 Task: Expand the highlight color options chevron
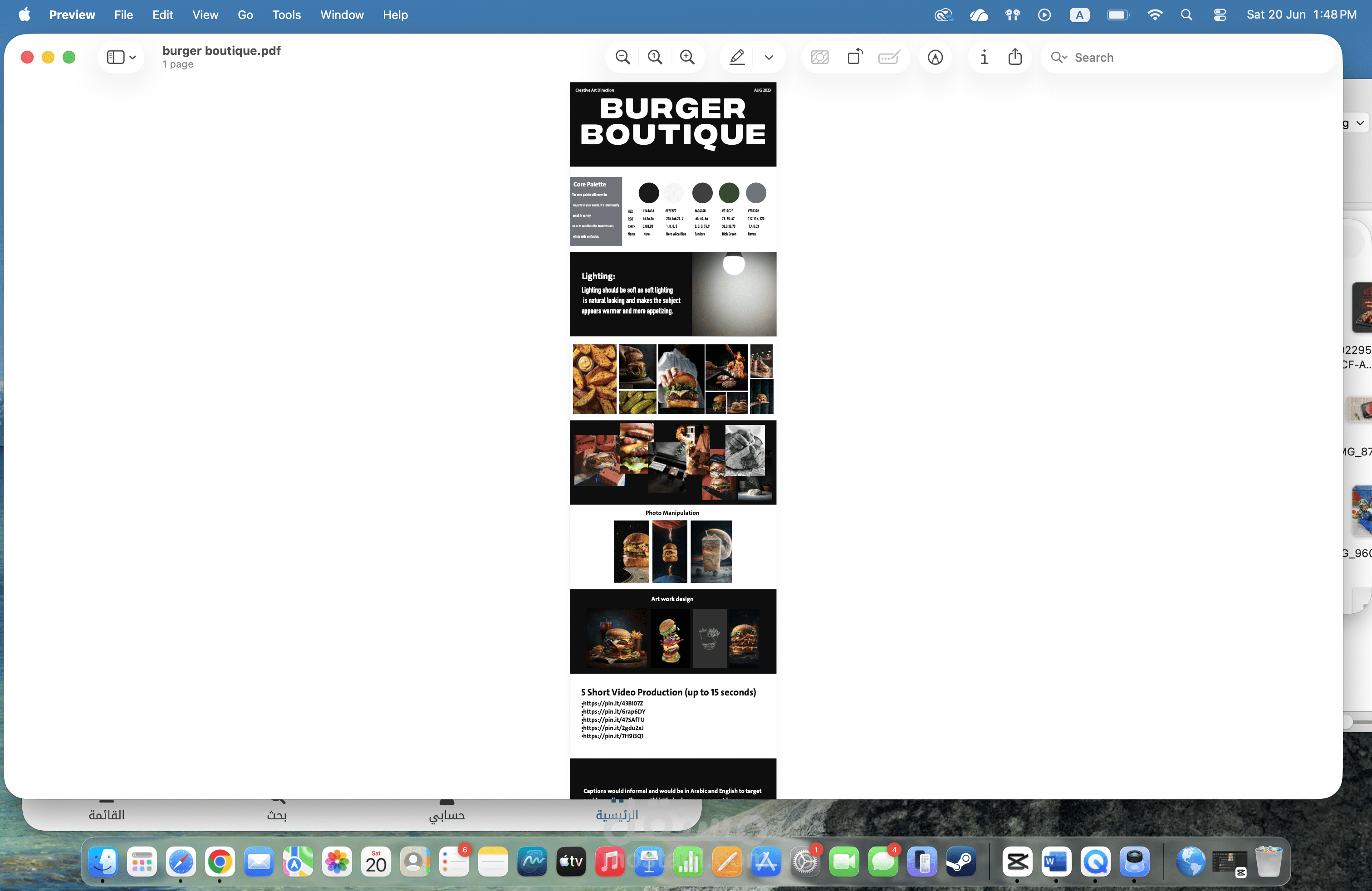tap(769, 58)
